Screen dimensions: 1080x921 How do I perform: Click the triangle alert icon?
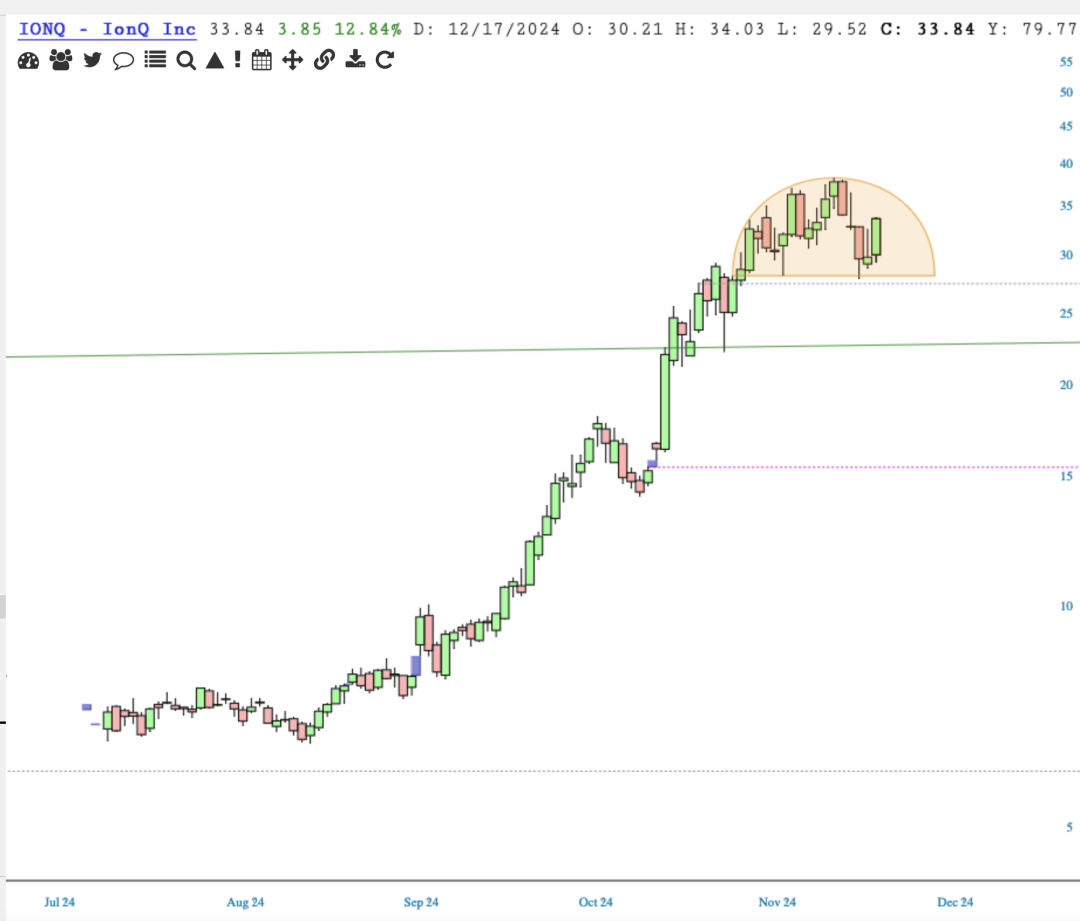215,61
